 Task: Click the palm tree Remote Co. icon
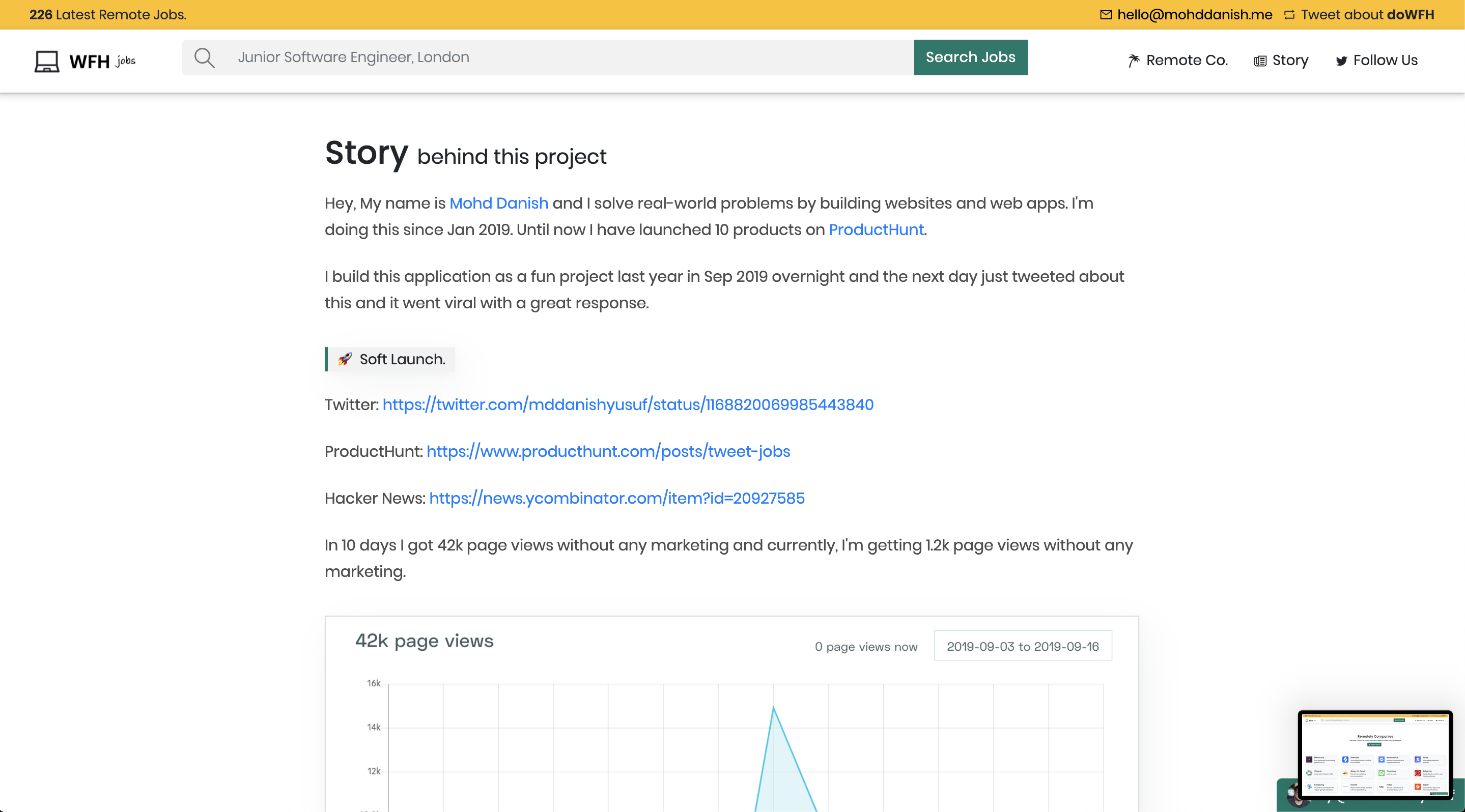(x=1134, y=61)
